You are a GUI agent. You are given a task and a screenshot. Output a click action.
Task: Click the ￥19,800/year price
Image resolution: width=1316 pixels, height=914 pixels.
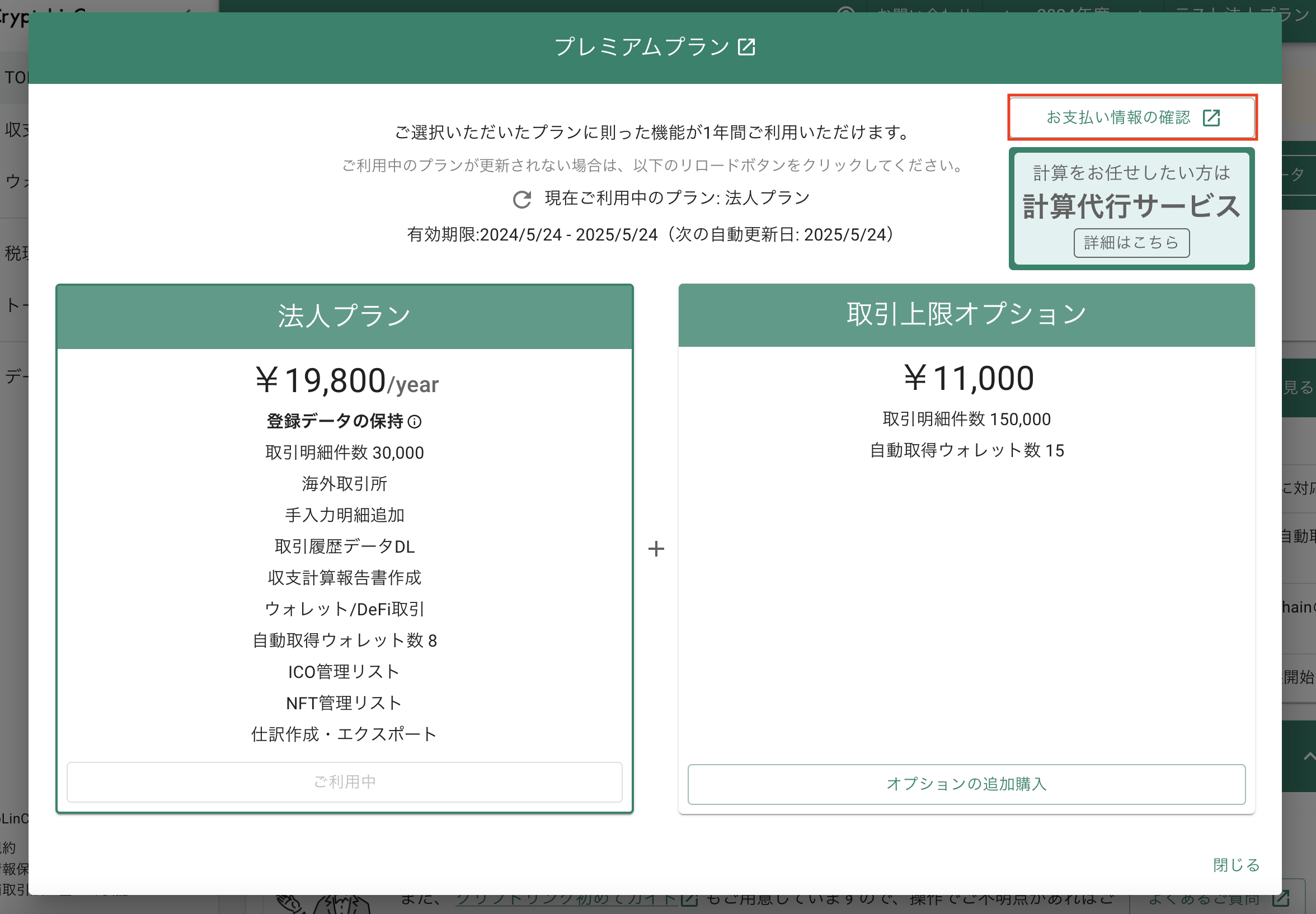pyautogui.click(x=347, y=381)
